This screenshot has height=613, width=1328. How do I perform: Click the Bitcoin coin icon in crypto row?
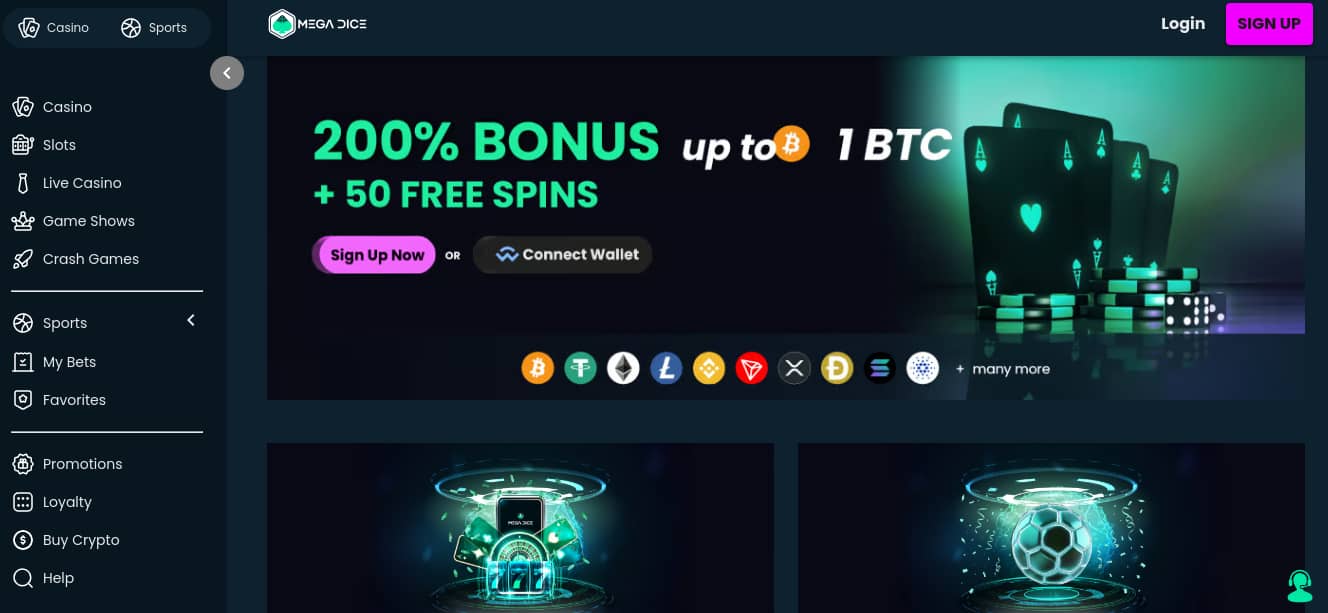(538, 368)
